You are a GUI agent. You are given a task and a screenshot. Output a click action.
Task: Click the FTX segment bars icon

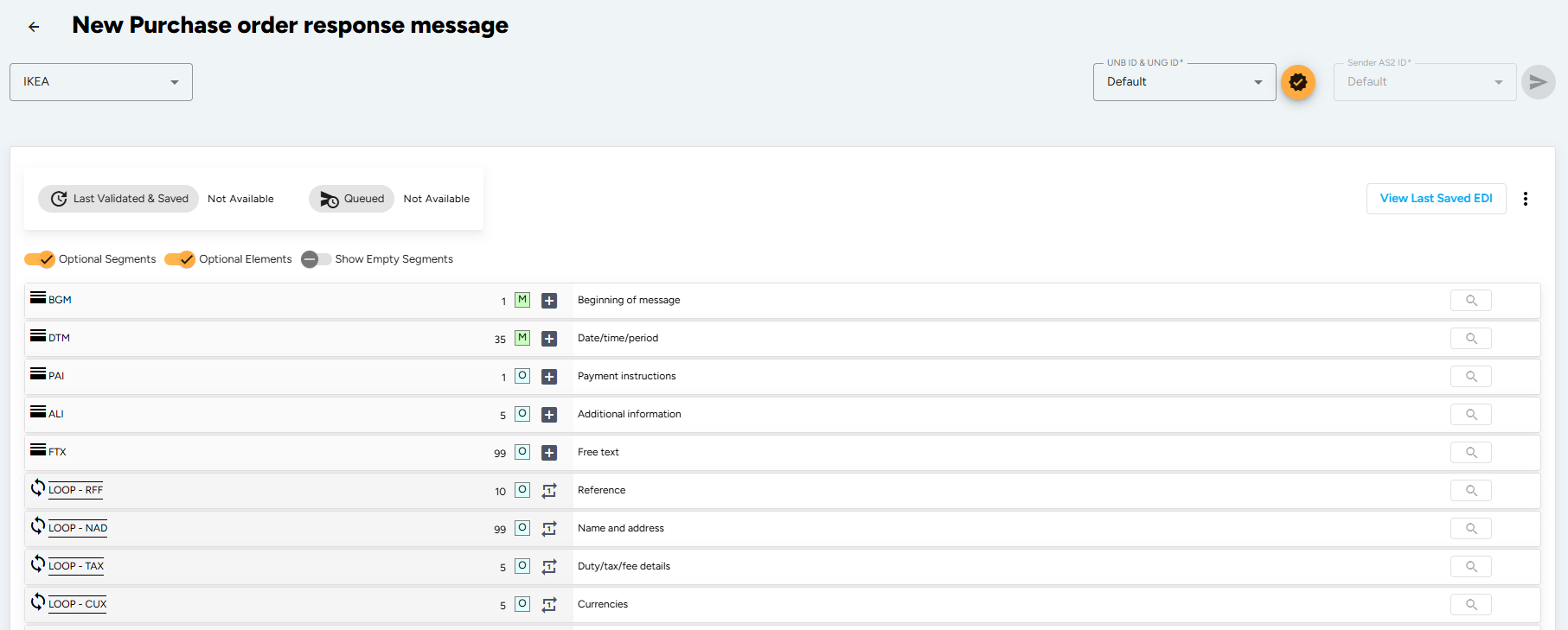[38, 449]
